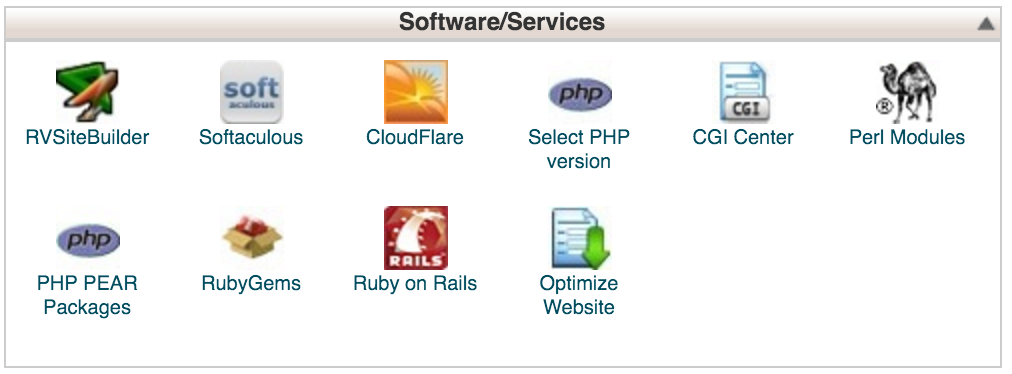The width and height of the screenshot is (1012, 374).
Task: Click the Optimize Website text link
Action: pos(579,295)
